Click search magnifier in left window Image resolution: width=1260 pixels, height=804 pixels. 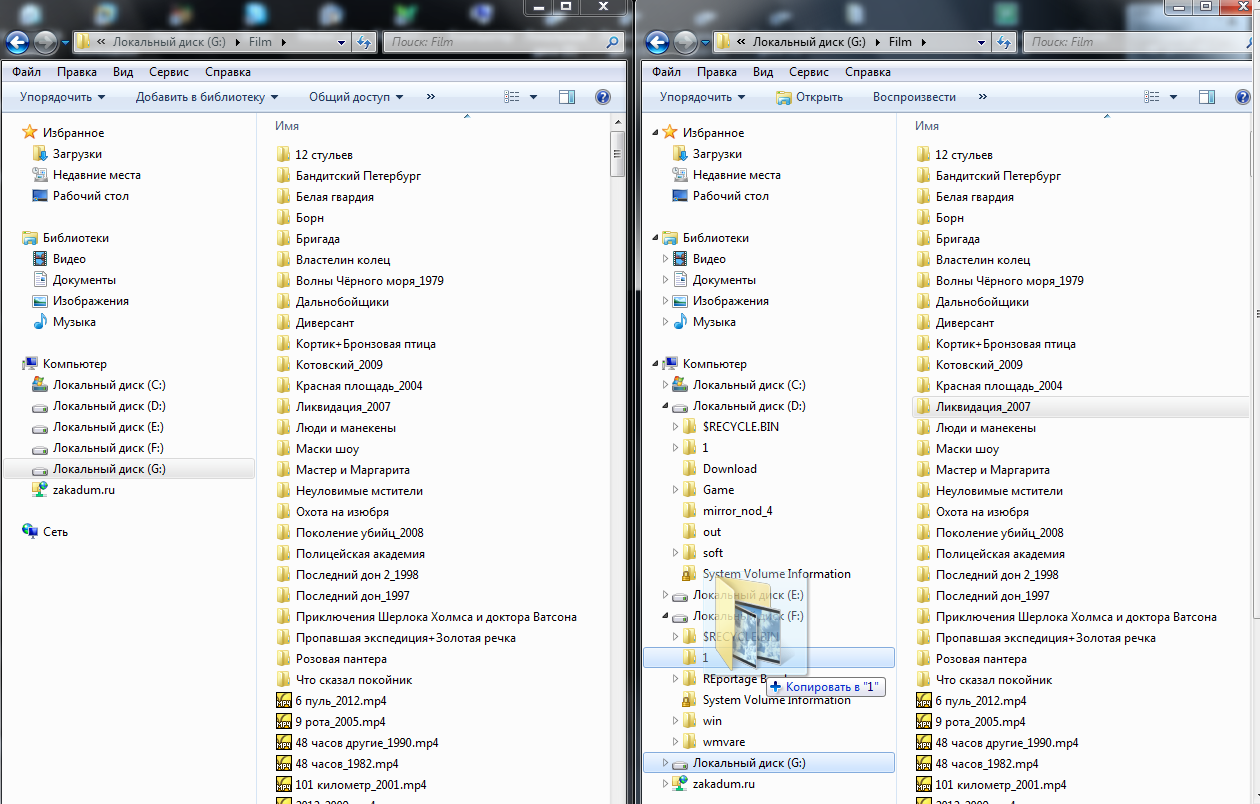(x=613, y=42)
